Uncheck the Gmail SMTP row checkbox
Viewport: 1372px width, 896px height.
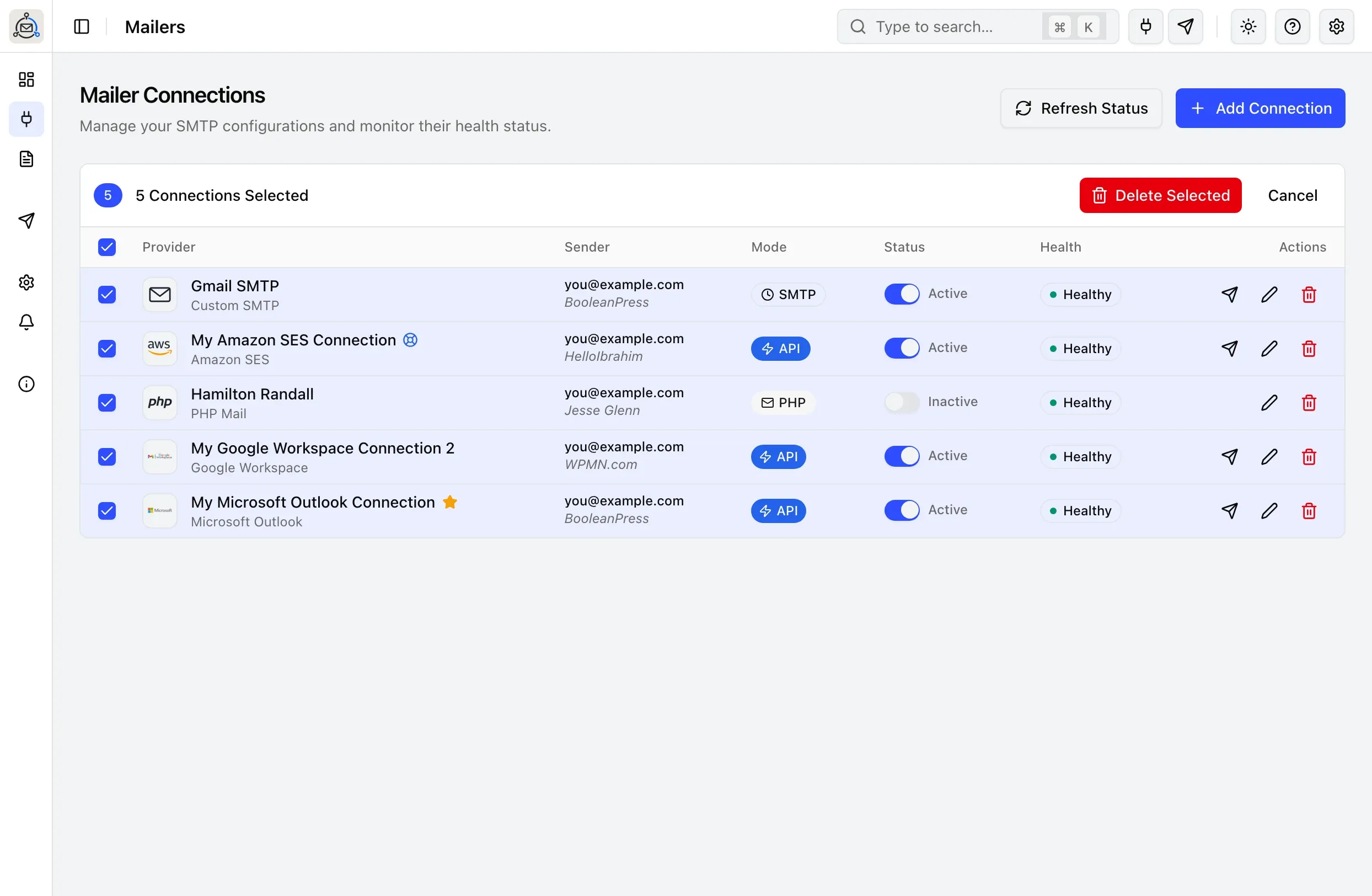click(106, 295)
